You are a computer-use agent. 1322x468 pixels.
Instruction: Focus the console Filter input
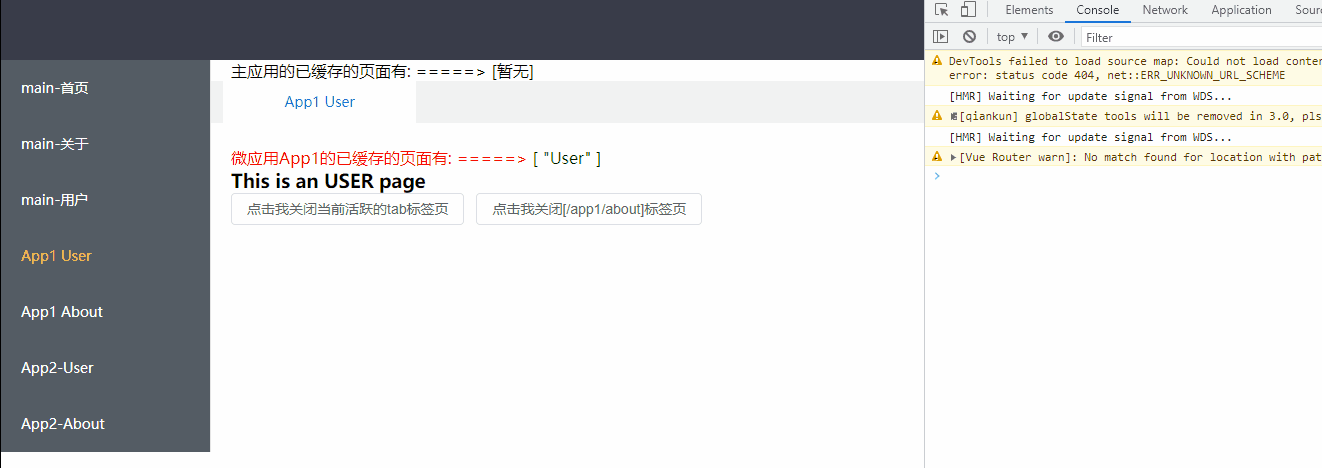[1201, 37]
